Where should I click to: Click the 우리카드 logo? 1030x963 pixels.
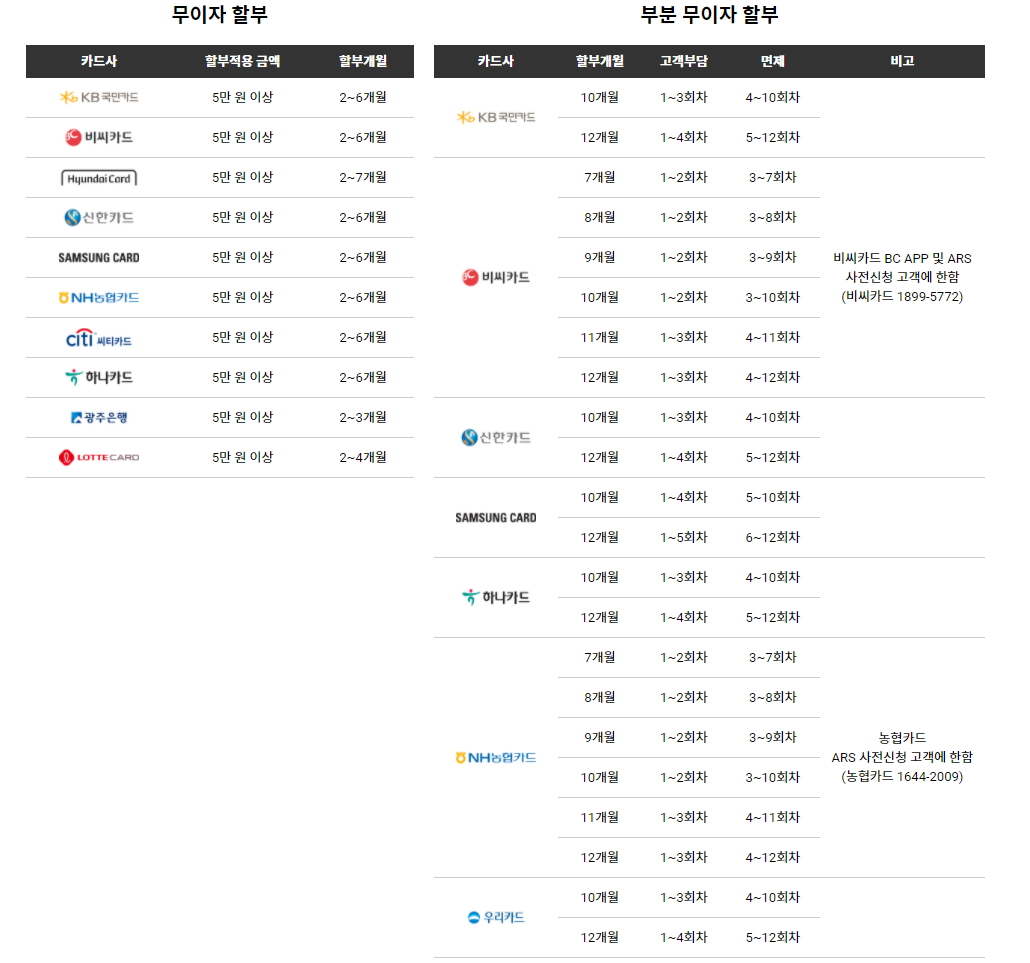496,917
